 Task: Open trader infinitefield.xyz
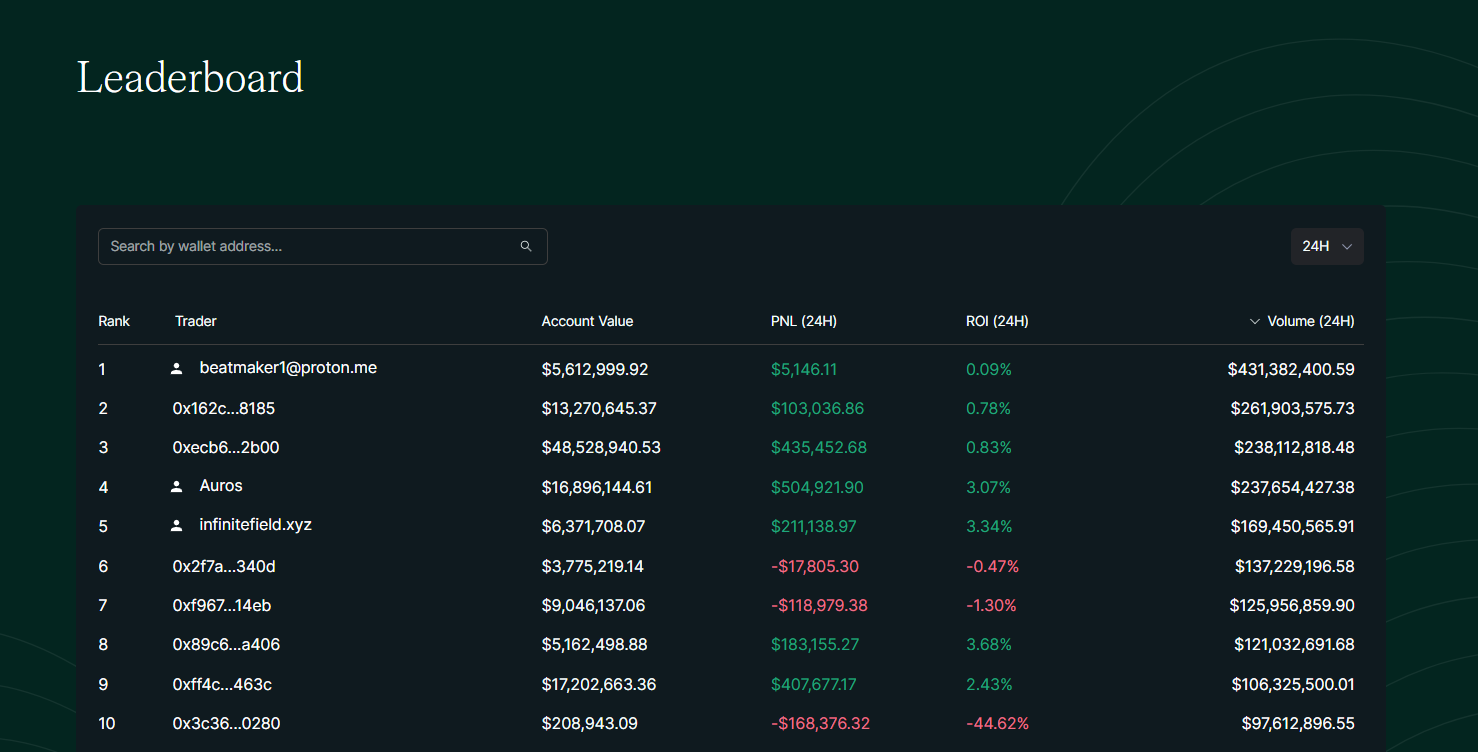tap(256, 525)
